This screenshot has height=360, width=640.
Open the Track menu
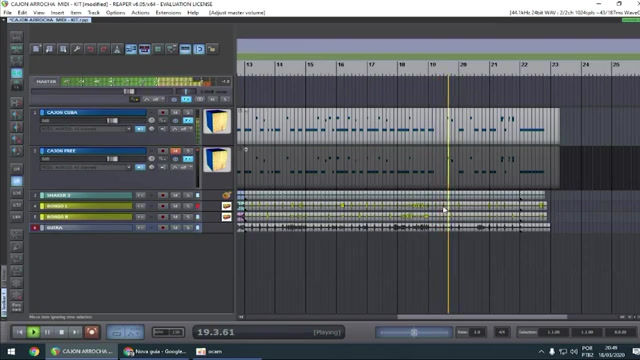pyautogui.click(x=93, y=13)
